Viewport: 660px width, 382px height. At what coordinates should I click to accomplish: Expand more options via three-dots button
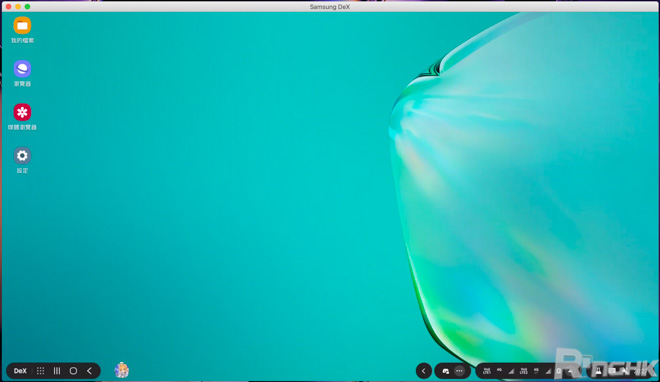(460, 371)
